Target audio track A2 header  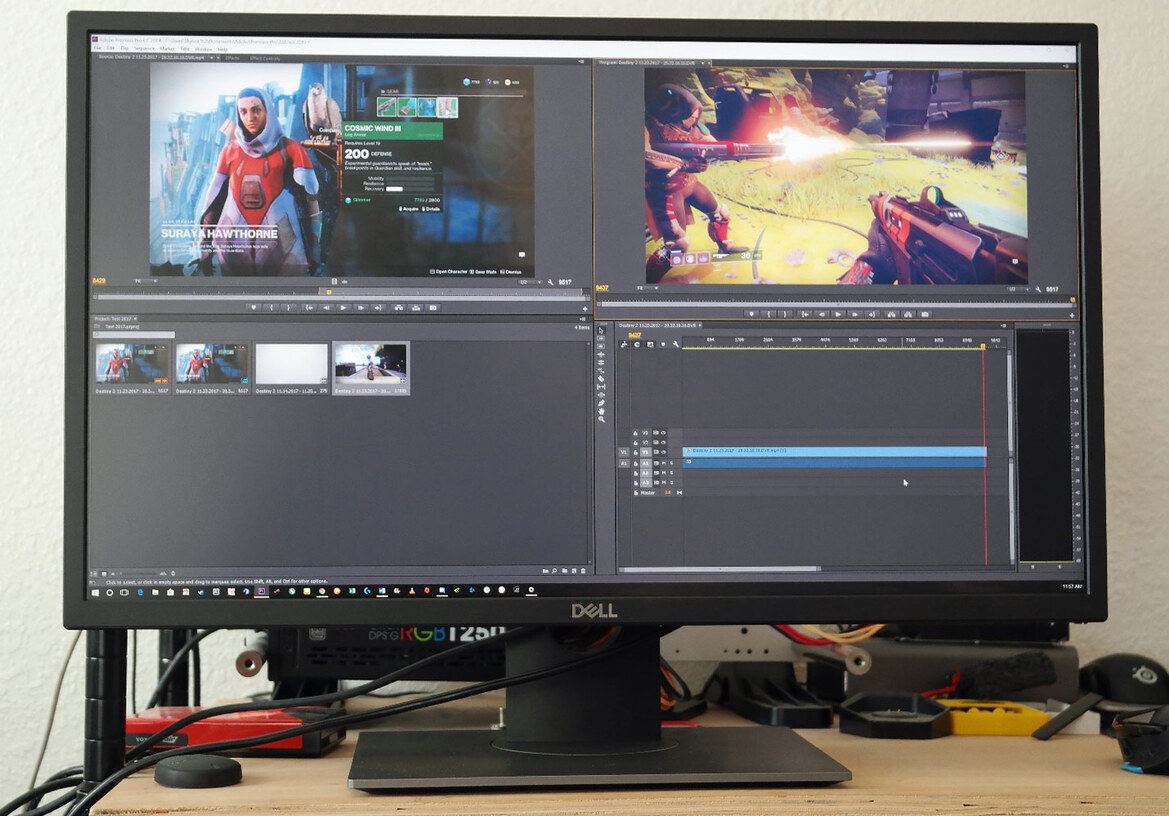tap(646, 473)
